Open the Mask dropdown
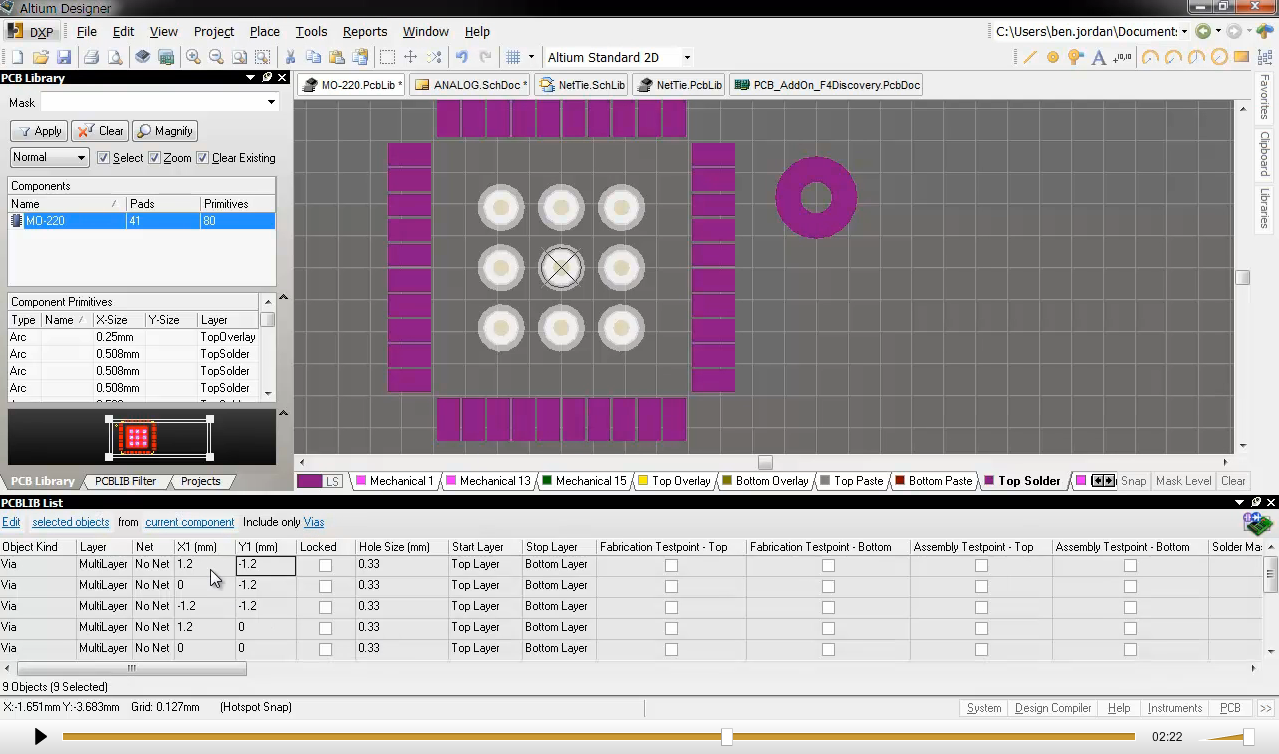1279x754 pixels. 271,102
